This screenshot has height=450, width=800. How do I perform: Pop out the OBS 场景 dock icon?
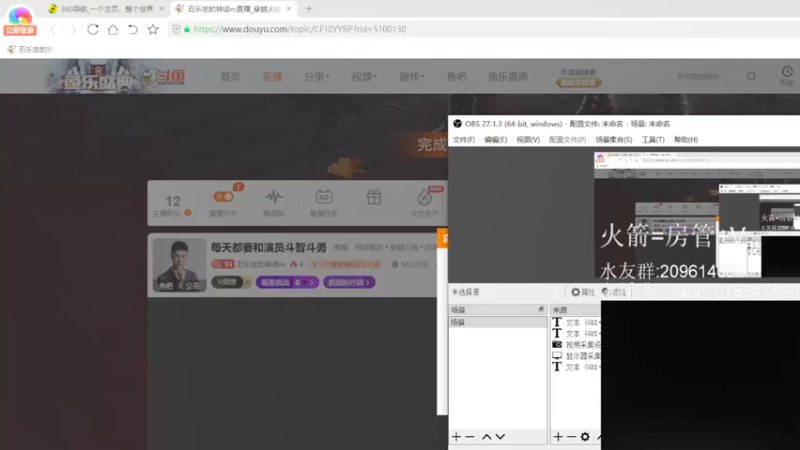click(541, 310)
